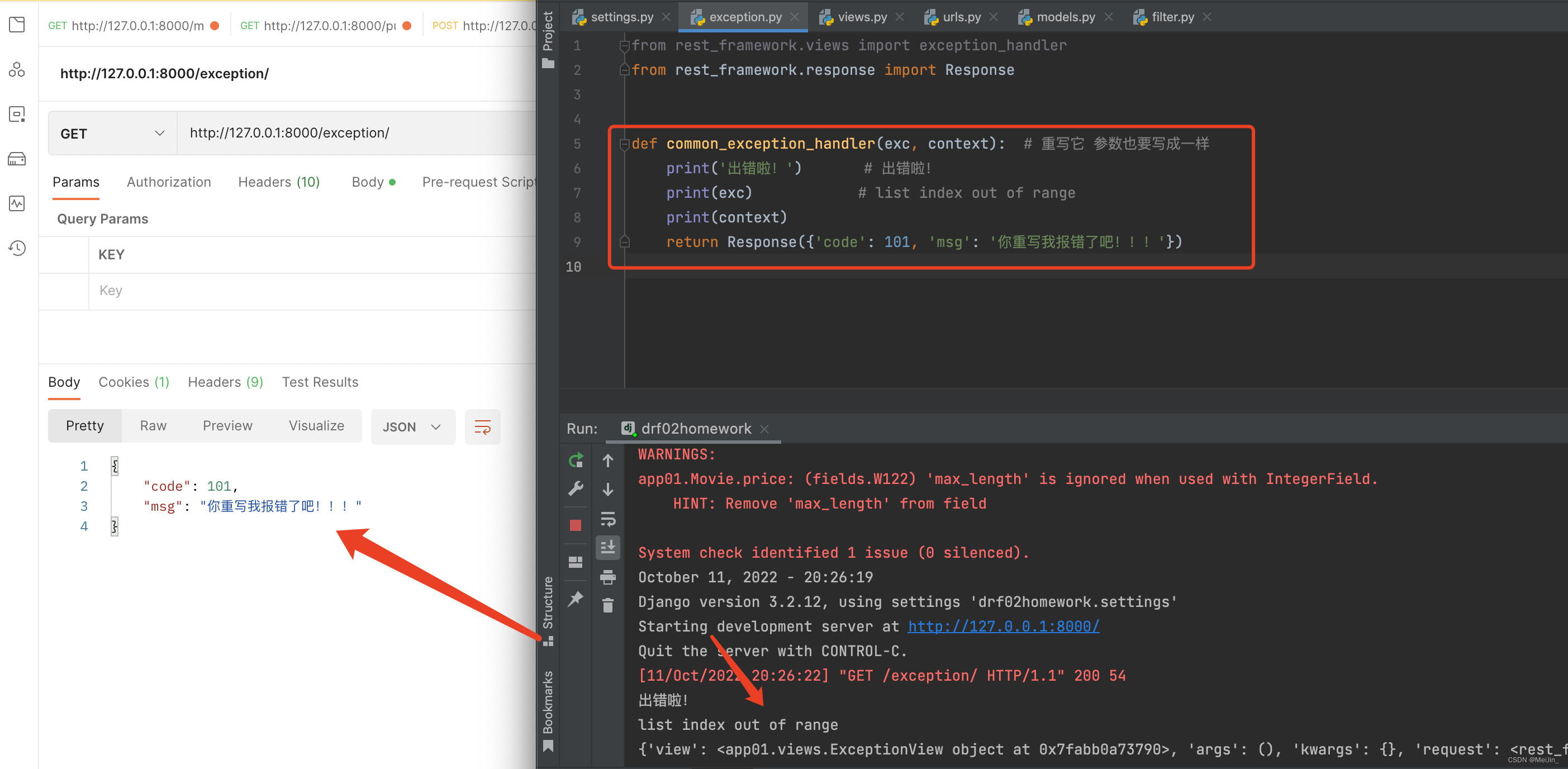Click the fold marker on line 2

tap(624, 70)
